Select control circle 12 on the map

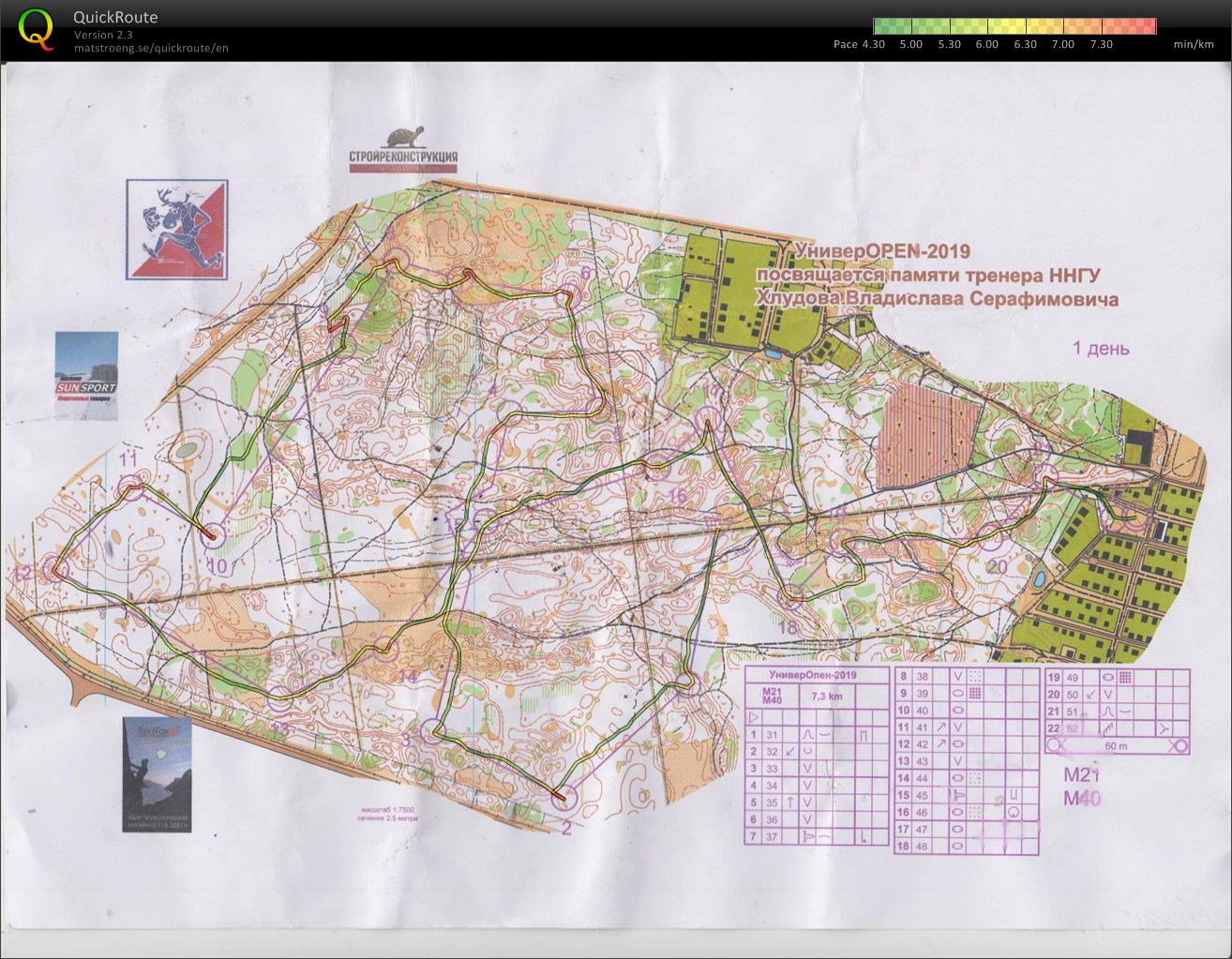pyautogui.click(x=58, y=569)
